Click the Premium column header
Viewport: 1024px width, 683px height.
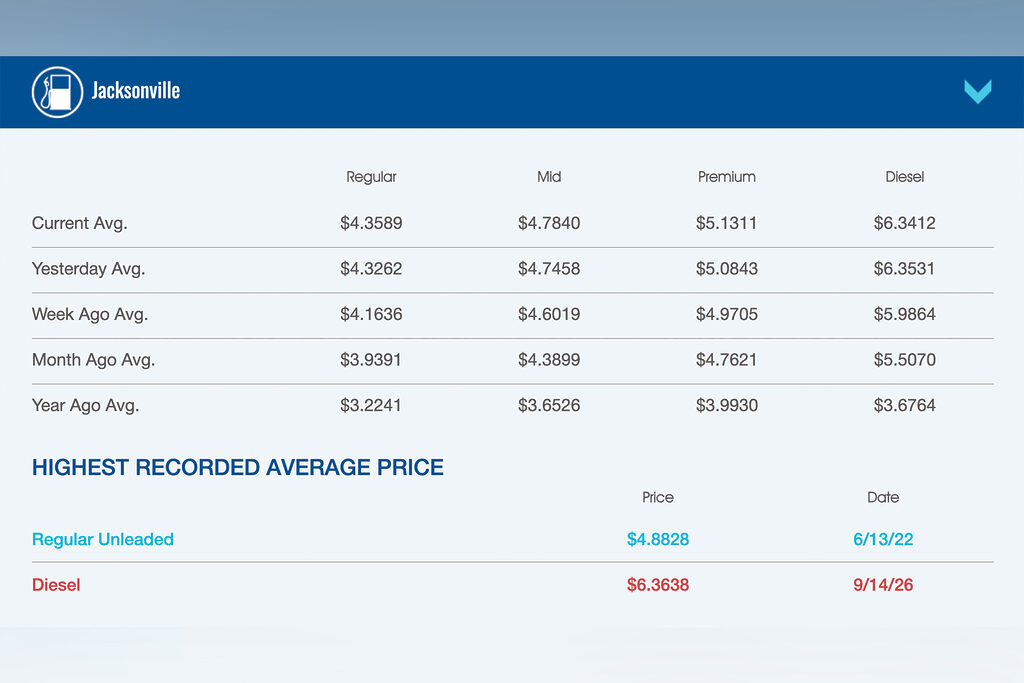point(726,177)
